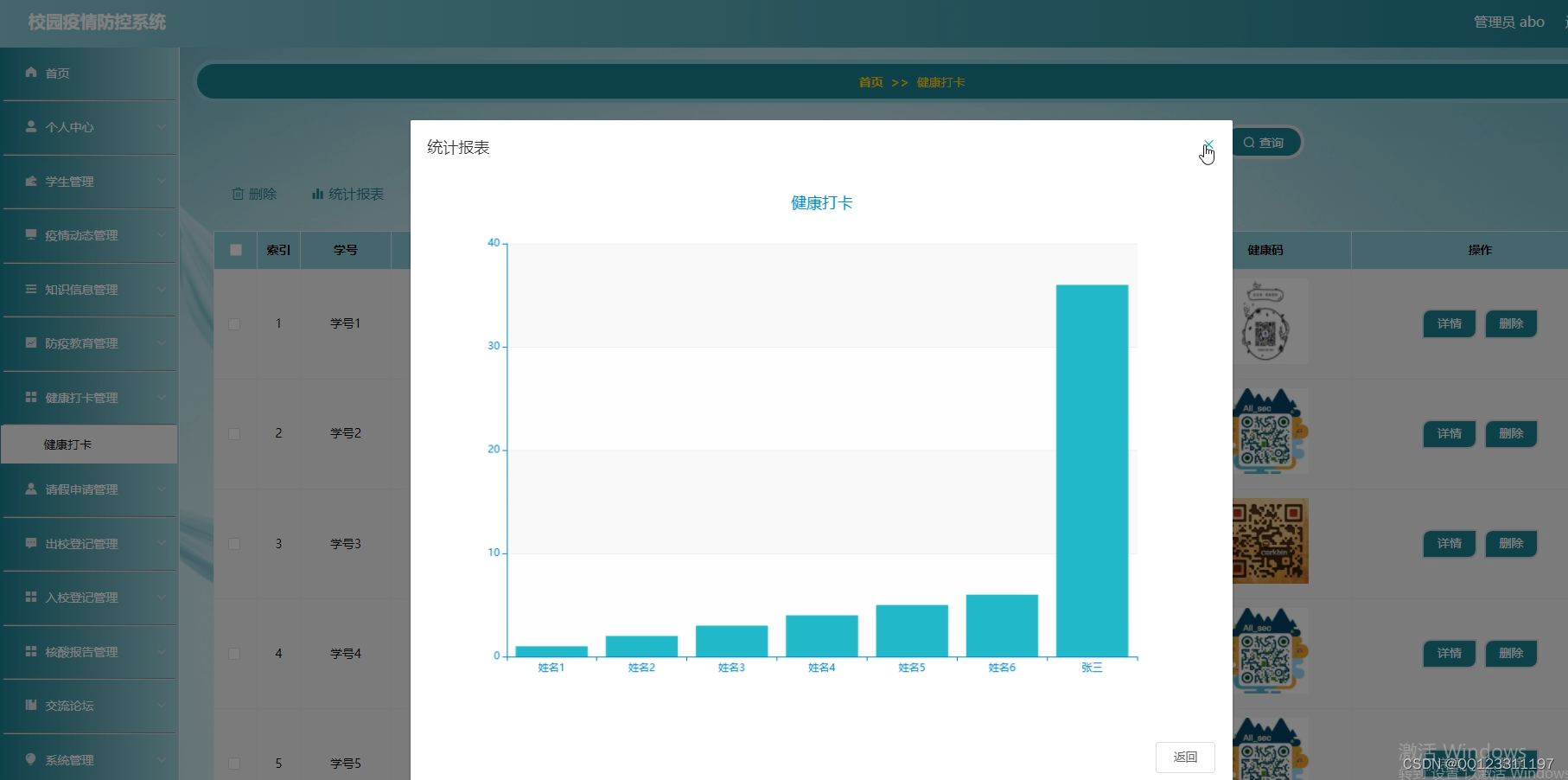Image resolution: width=1568 pixels, height=780 pixels.
Task: Open the 交流论坛 menu label
Action: coord(69,706)
